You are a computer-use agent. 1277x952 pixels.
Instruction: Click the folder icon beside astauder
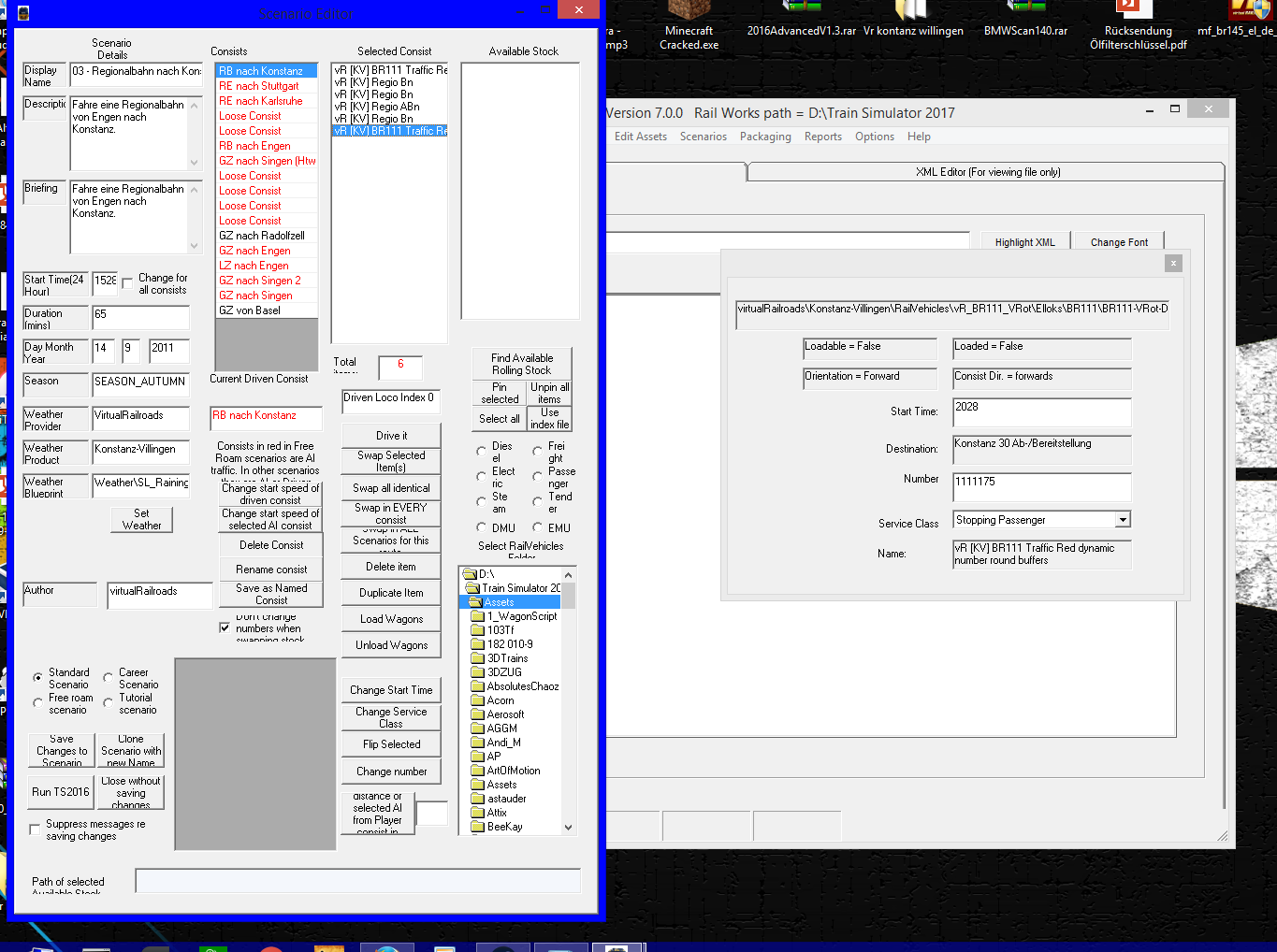tap(477, 799)
